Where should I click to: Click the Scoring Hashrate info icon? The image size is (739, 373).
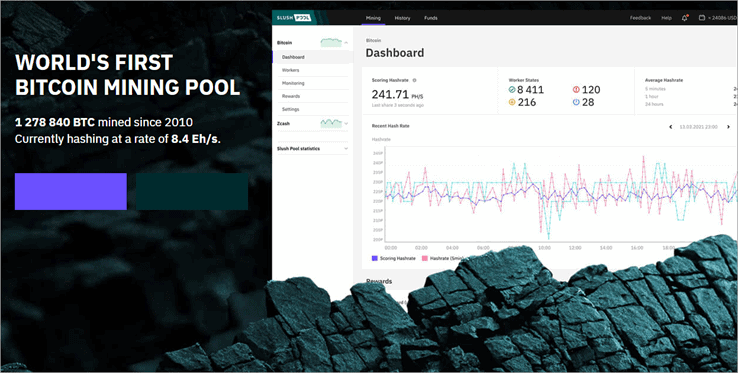tap(414, 80)
